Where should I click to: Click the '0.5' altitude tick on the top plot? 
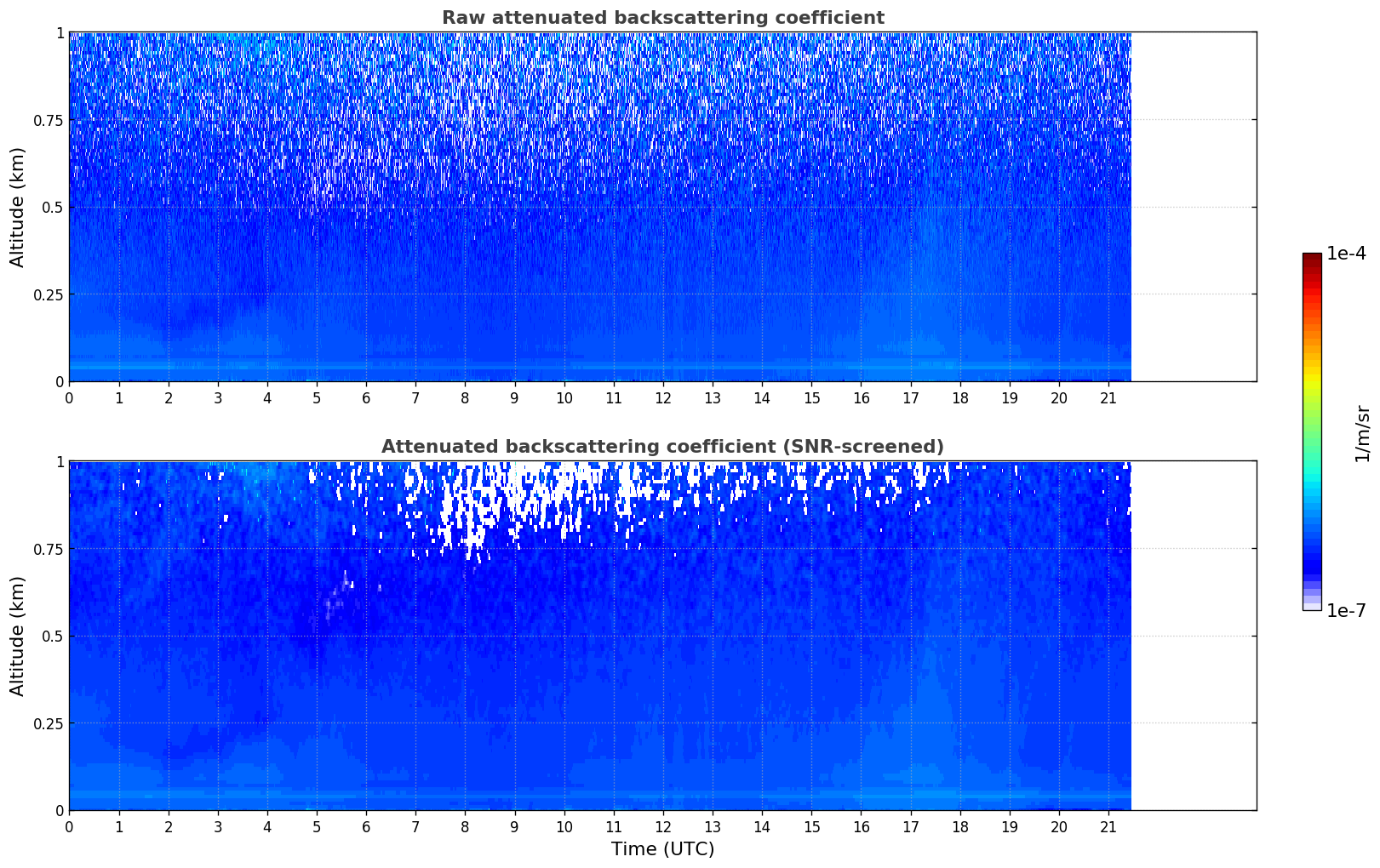tap(52, 208)
